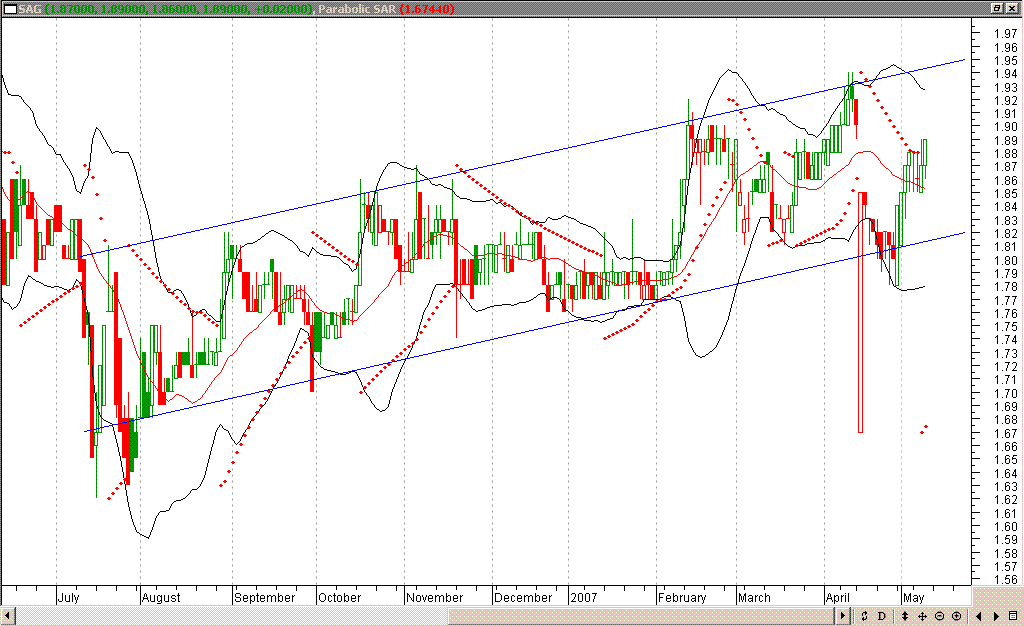The width and height of the screenshot is (1024, 626).
Task: Click the horizontal scrollbar thumb
Action: pos(641,616)
